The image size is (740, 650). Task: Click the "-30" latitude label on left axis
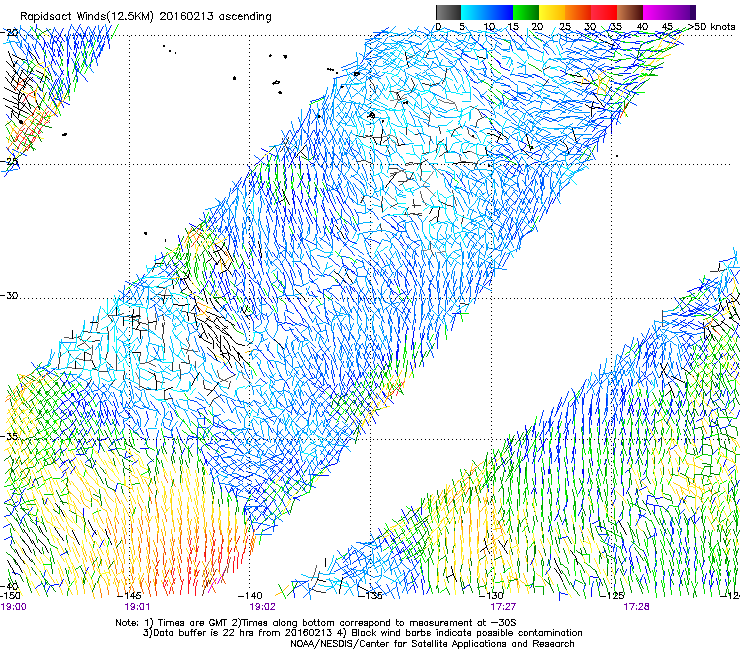click(x=9, y=295)
